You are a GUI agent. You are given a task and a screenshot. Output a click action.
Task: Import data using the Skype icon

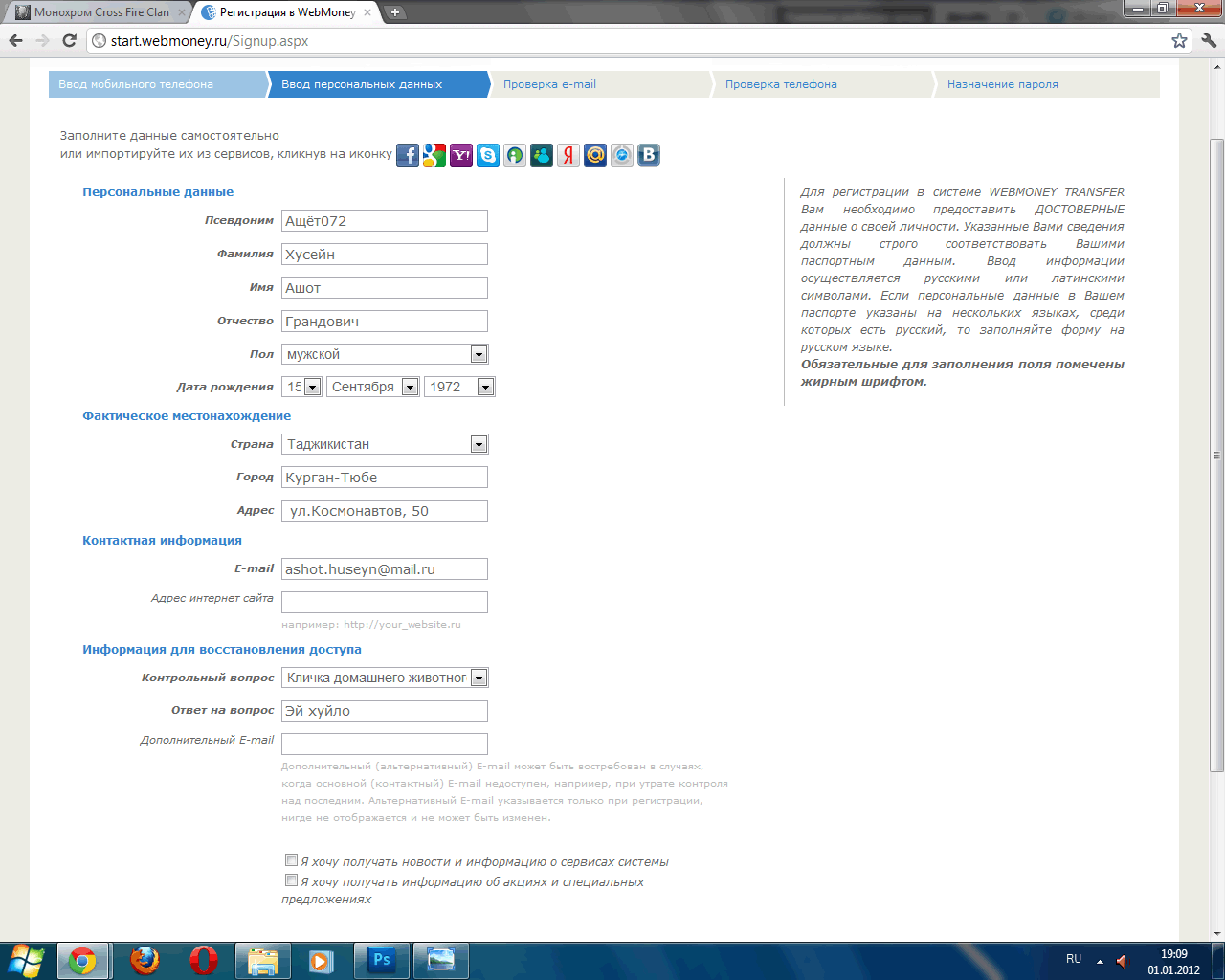(x=488, y=155)
